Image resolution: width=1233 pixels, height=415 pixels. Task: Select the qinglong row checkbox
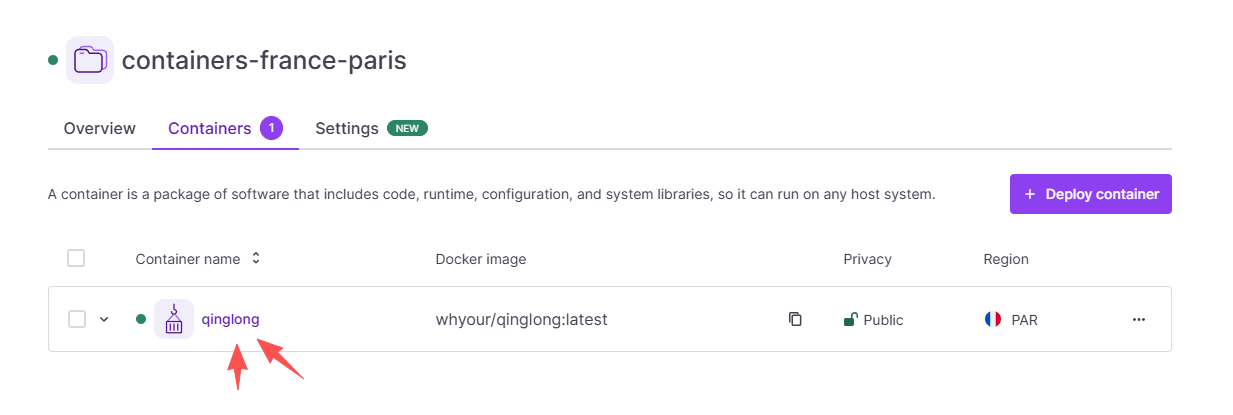(x=76, y=320)
